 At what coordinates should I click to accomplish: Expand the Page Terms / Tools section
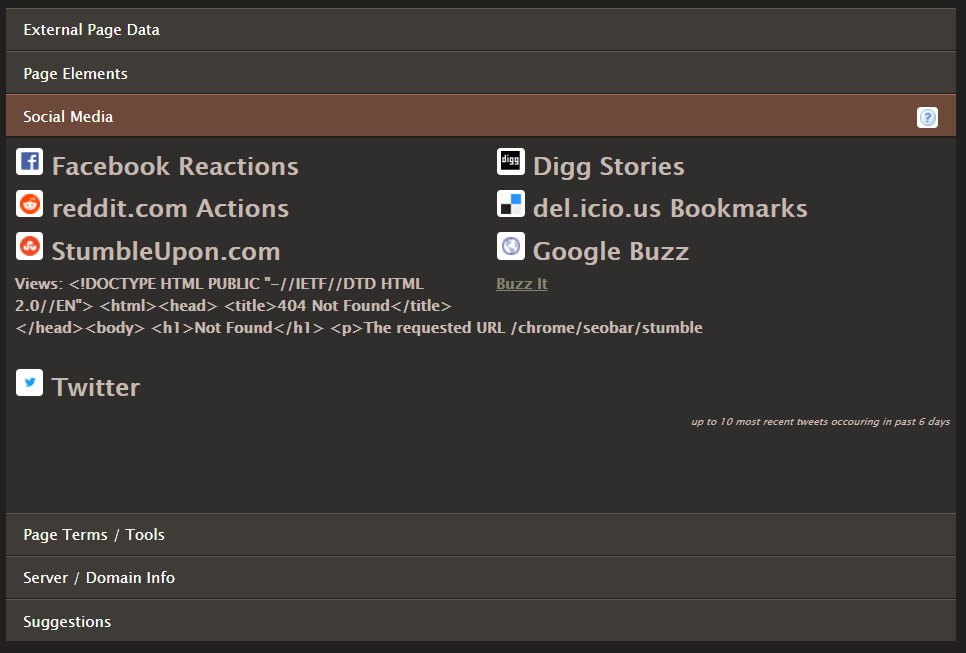94,535
